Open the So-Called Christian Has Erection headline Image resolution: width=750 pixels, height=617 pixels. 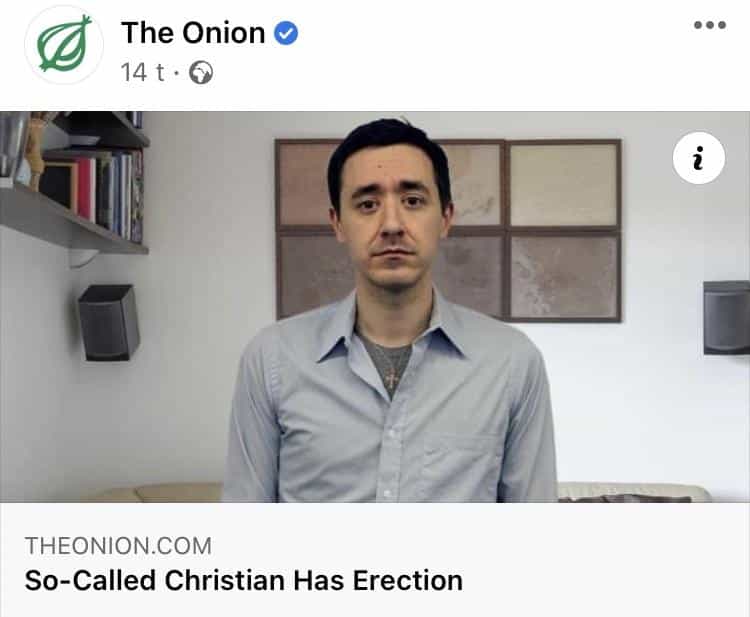point(243,580)
